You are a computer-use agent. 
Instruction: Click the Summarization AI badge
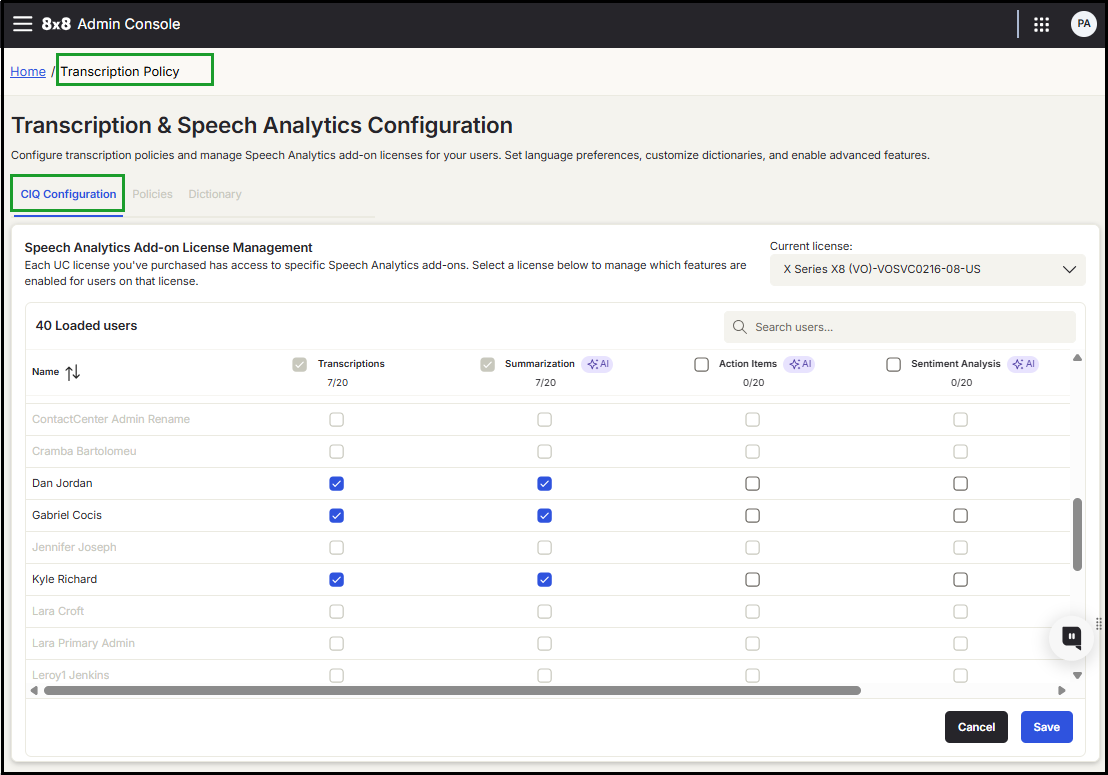[x=596, y=364]
